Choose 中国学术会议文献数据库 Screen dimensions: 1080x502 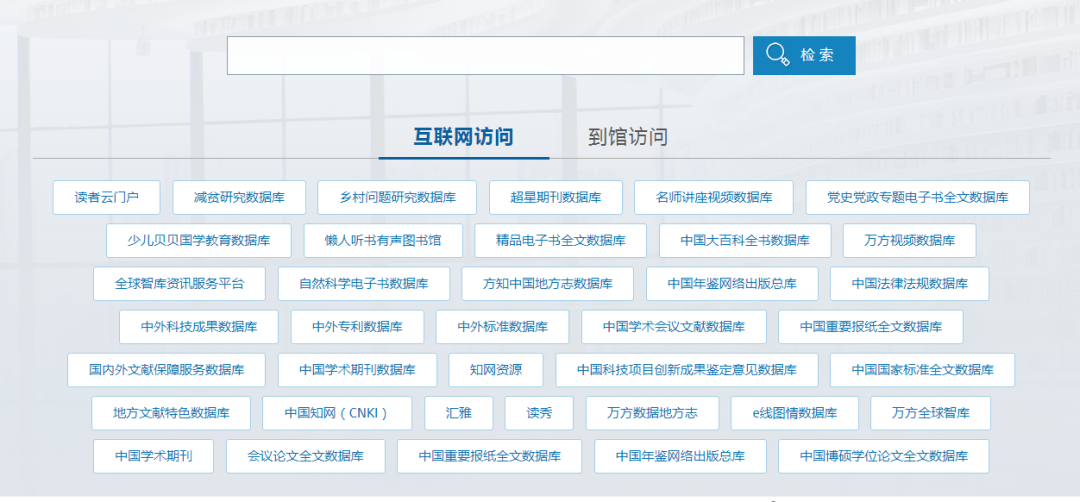[x=674, y=326]
